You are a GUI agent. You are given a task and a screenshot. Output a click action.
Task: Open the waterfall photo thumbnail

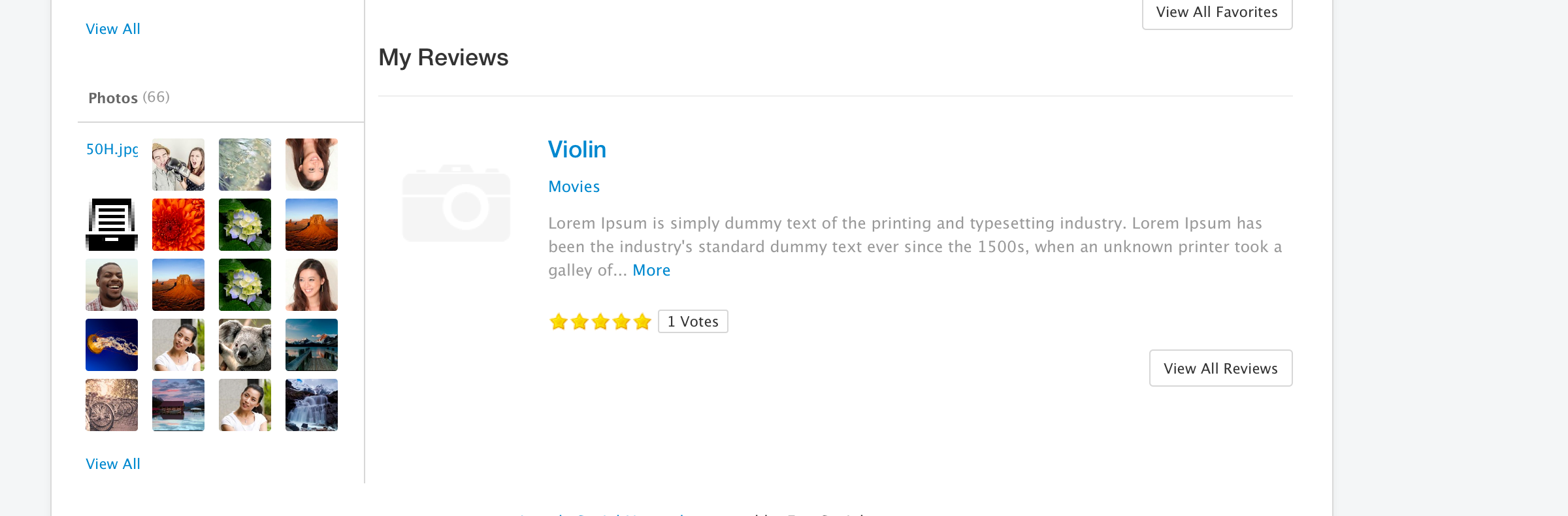coord(312,405)
